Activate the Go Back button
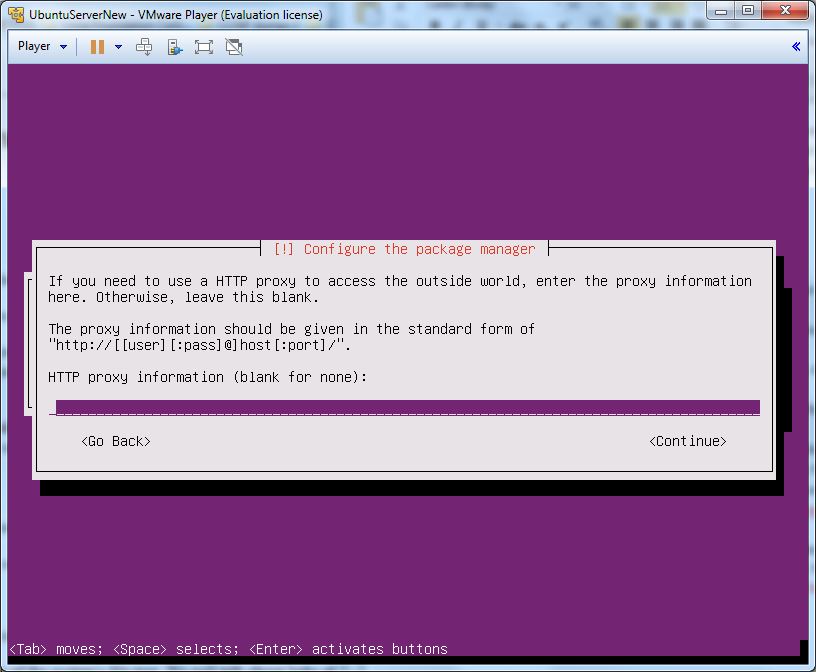This screenshot has width=816, height=672. click(x=116, y=441)
